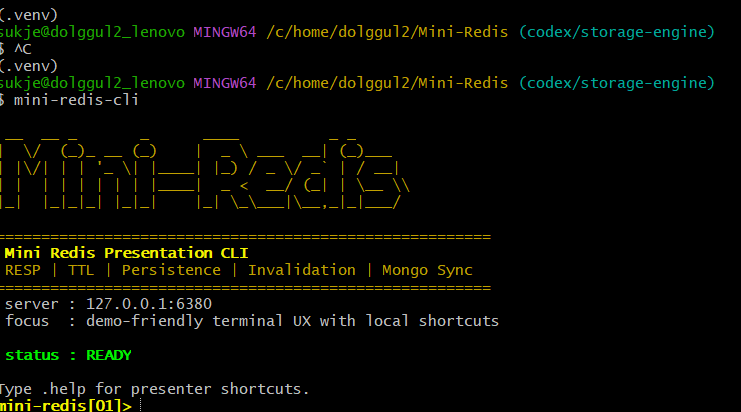Click the '^C' interrupt text

point(22,49)
